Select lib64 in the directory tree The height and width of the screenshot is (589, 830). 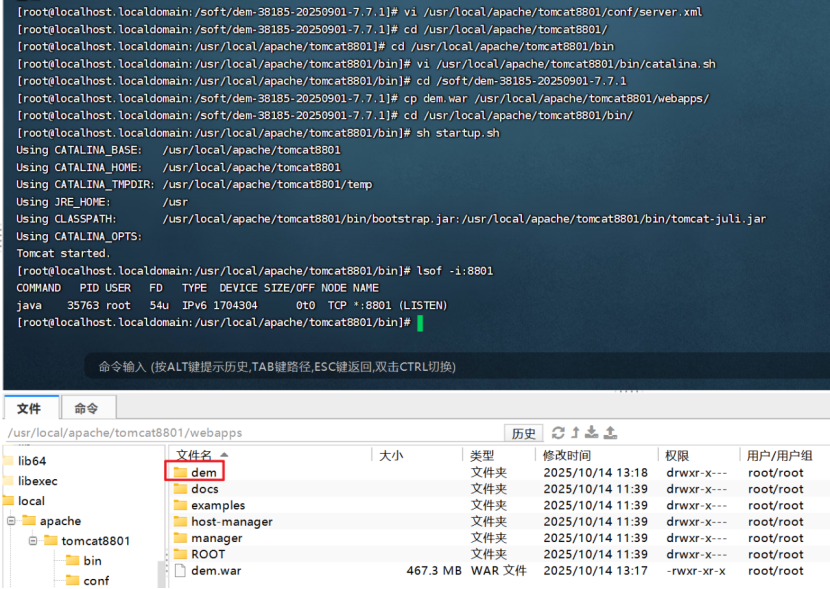point(32,461)
